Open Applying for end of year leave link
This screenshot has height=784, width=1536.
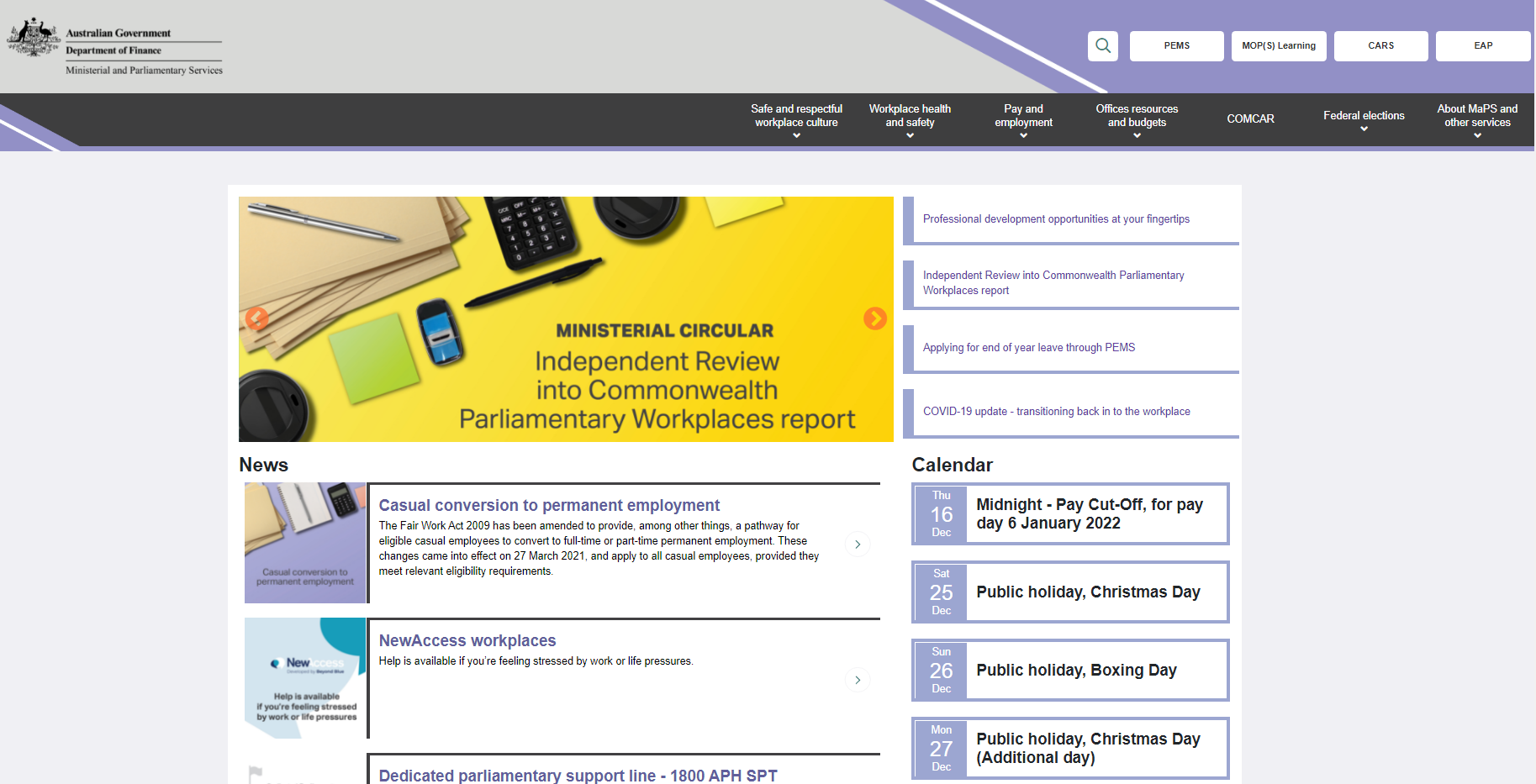[1028, 348]
